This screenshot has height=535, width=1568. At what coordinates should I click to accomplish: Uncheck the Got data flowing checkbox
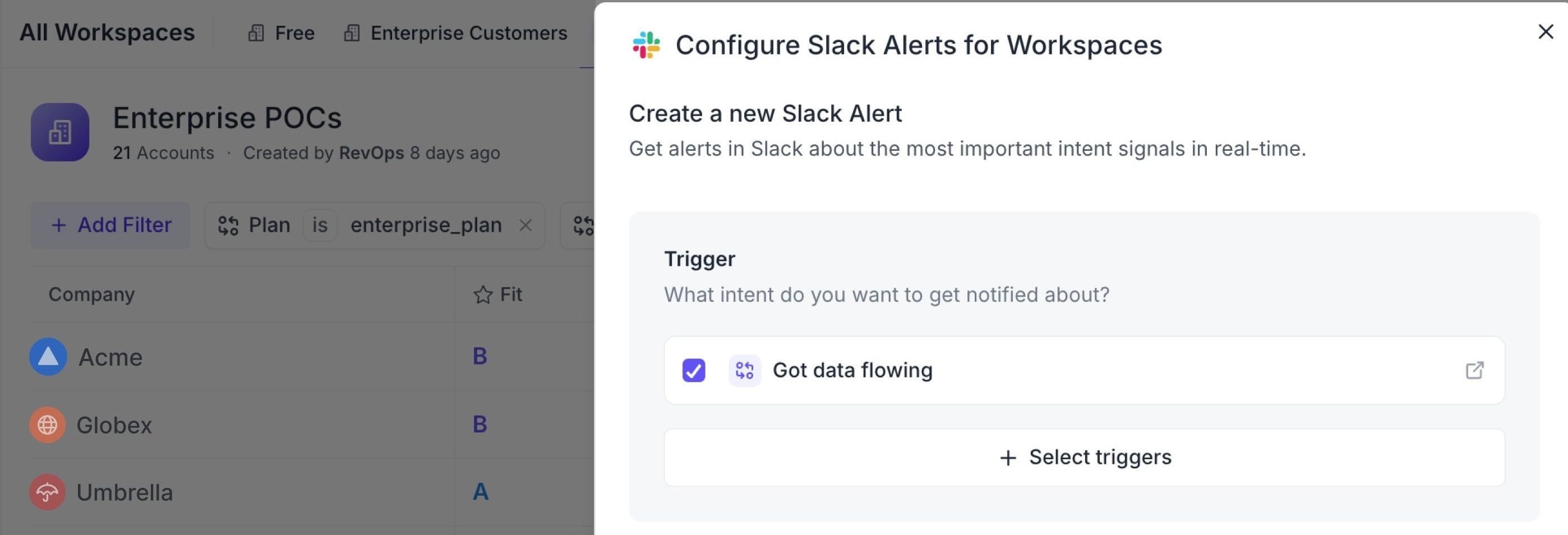click(693, 370)
